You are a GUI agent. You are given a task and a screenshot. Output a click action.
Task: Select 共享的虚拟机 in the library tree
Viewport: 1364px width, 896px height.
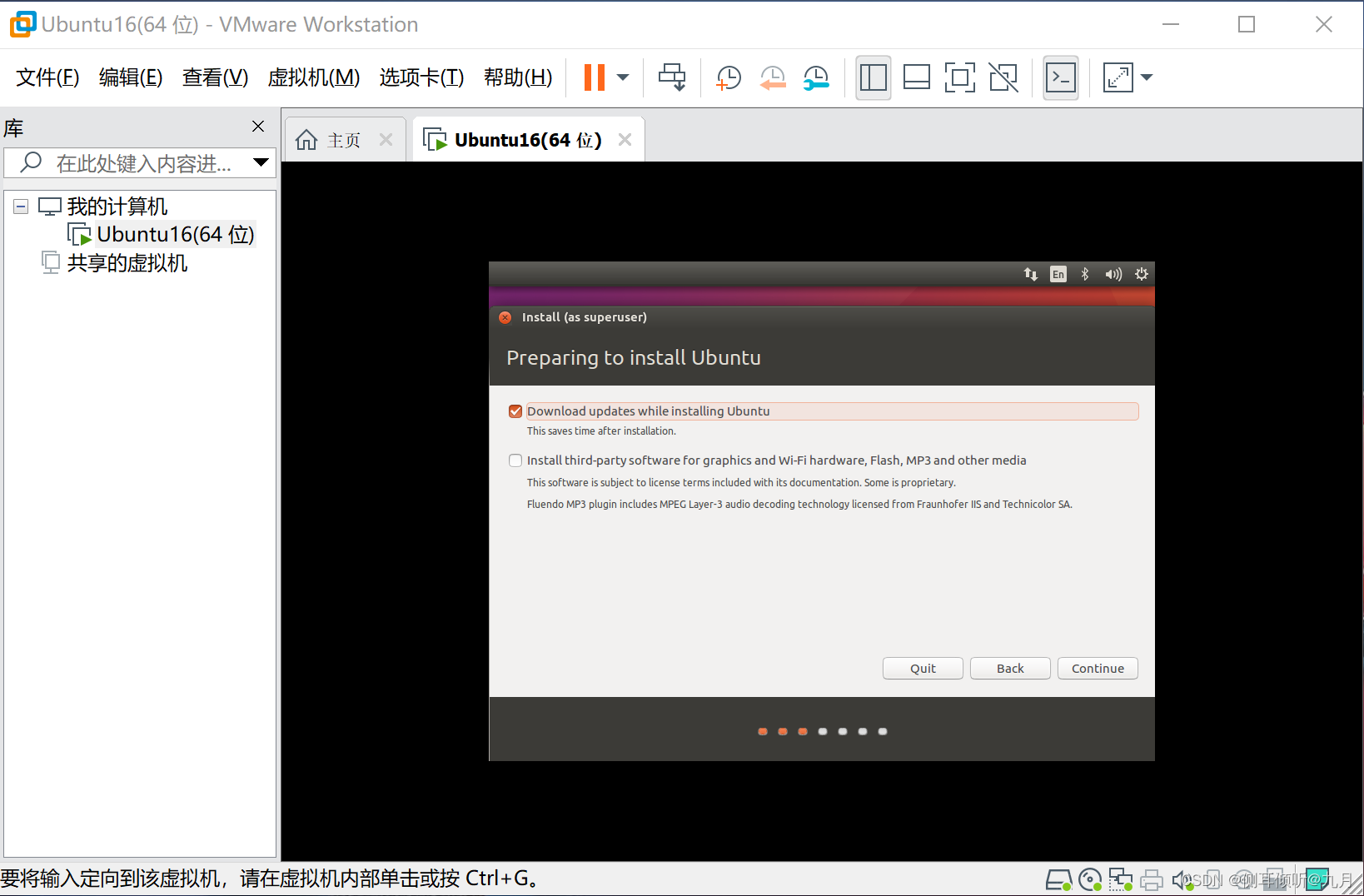click(127, 263)
